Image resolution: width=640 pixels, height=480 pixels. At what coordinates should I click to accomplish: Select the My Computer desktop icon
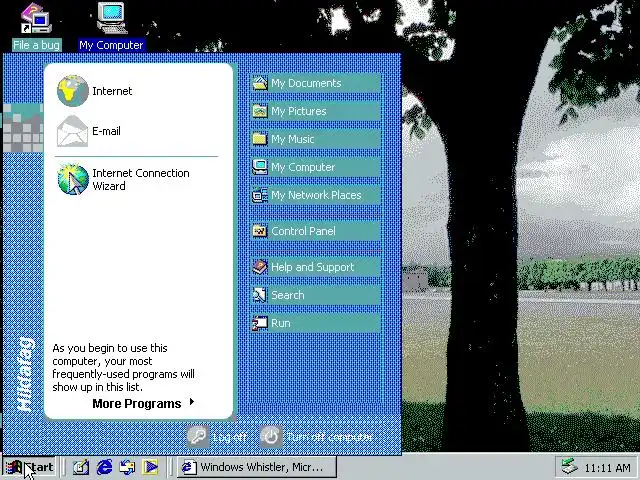coord(112,18)
